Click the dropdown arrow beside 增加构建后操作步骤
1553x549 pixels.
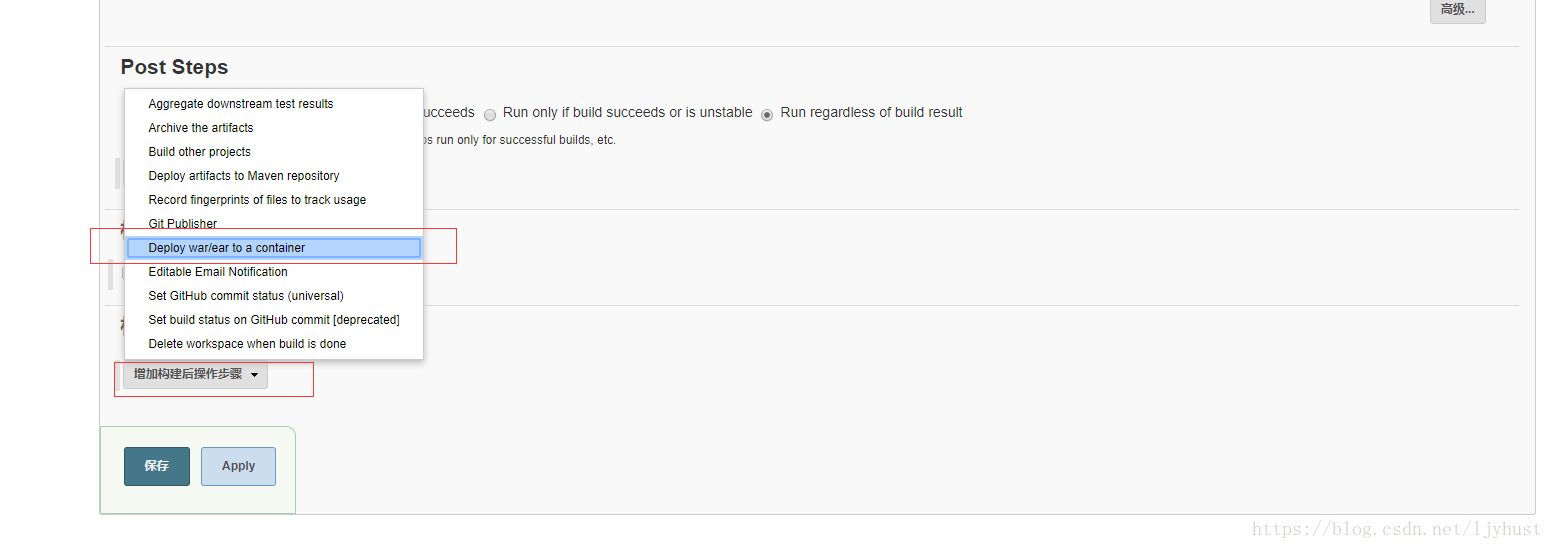[x=254, y=375]
